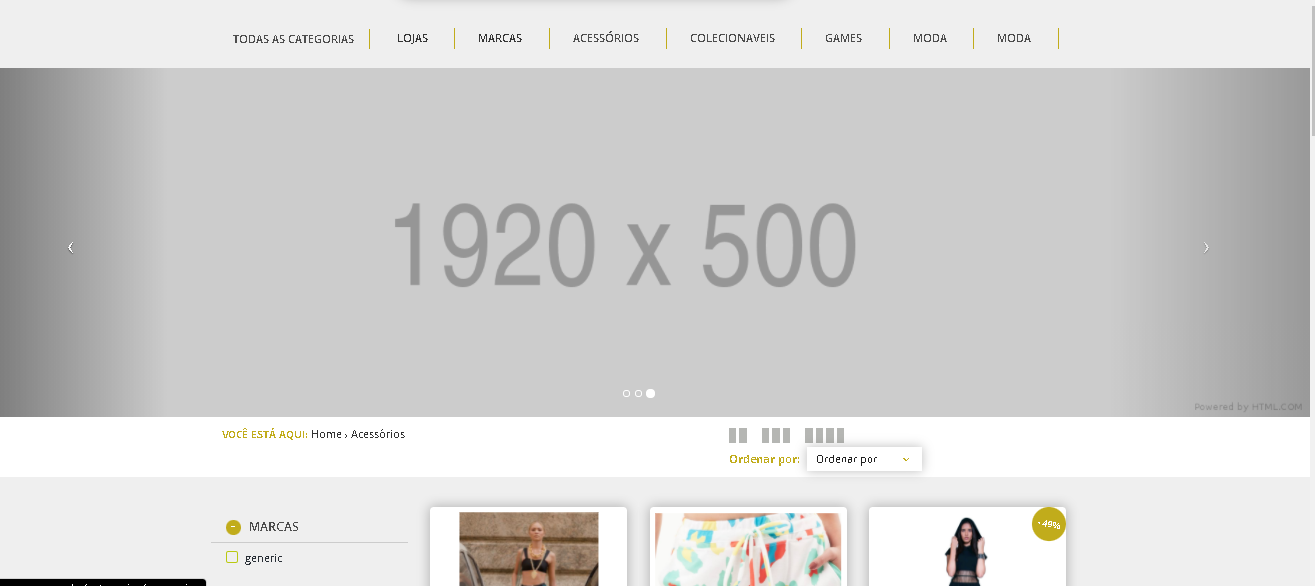Select third carousel indicator dot
Image resolution: width=1315 pixels, height=586 pixels.
tap(650, 393)
